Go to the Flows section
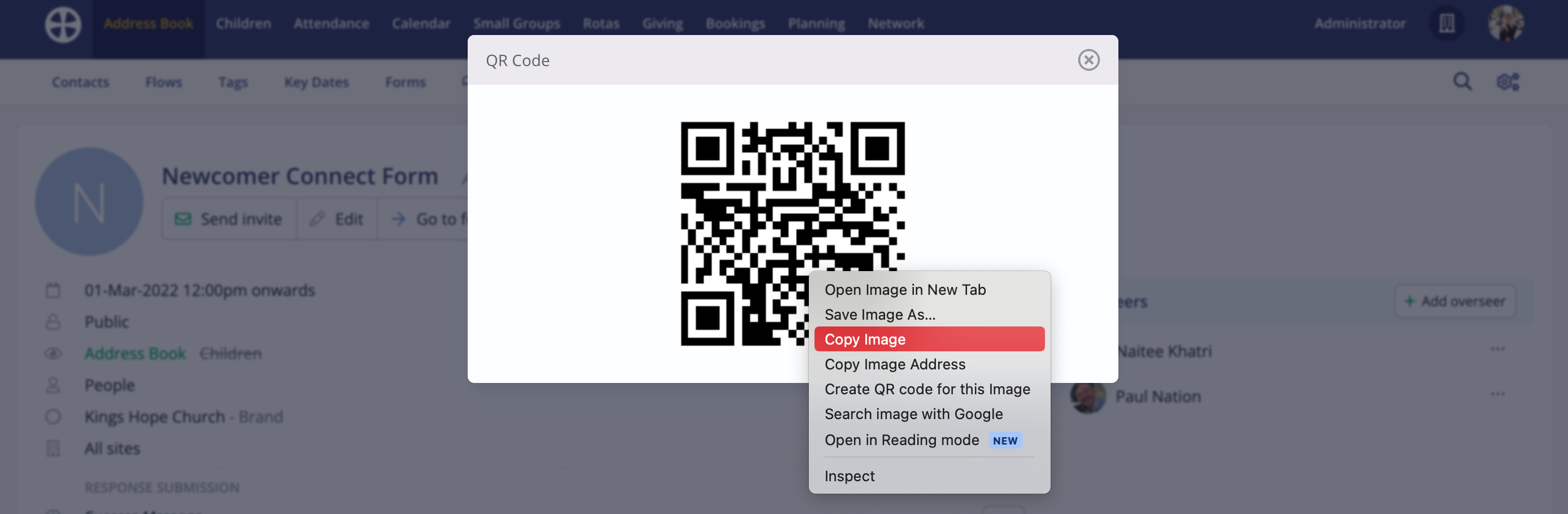The width and height of the screenshot is (1568, 514). (x=163, y=81)
